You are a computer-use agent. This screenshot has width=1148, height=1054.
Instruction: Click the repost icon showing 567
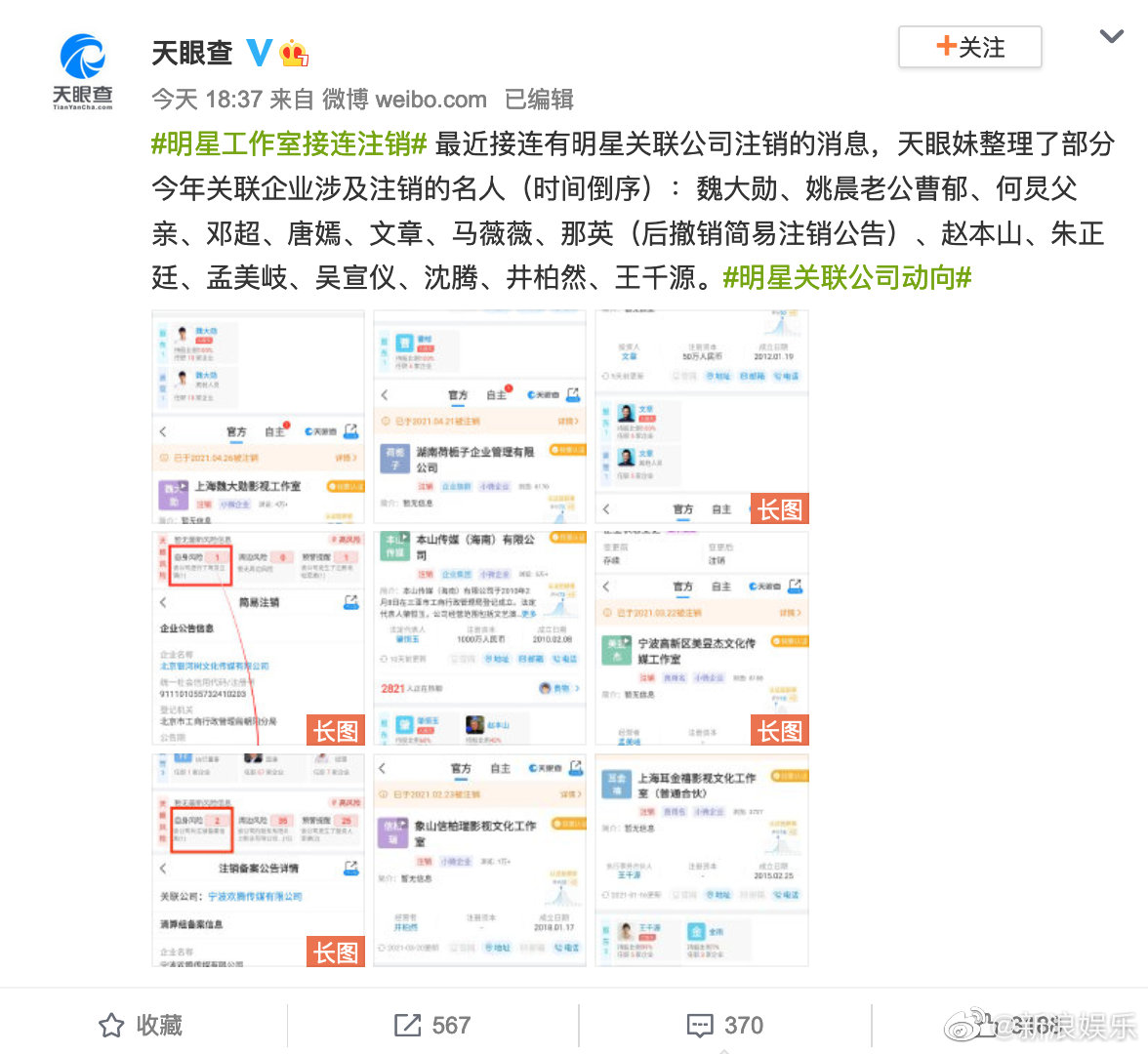pyautogui.click(x=408, y=1025)
